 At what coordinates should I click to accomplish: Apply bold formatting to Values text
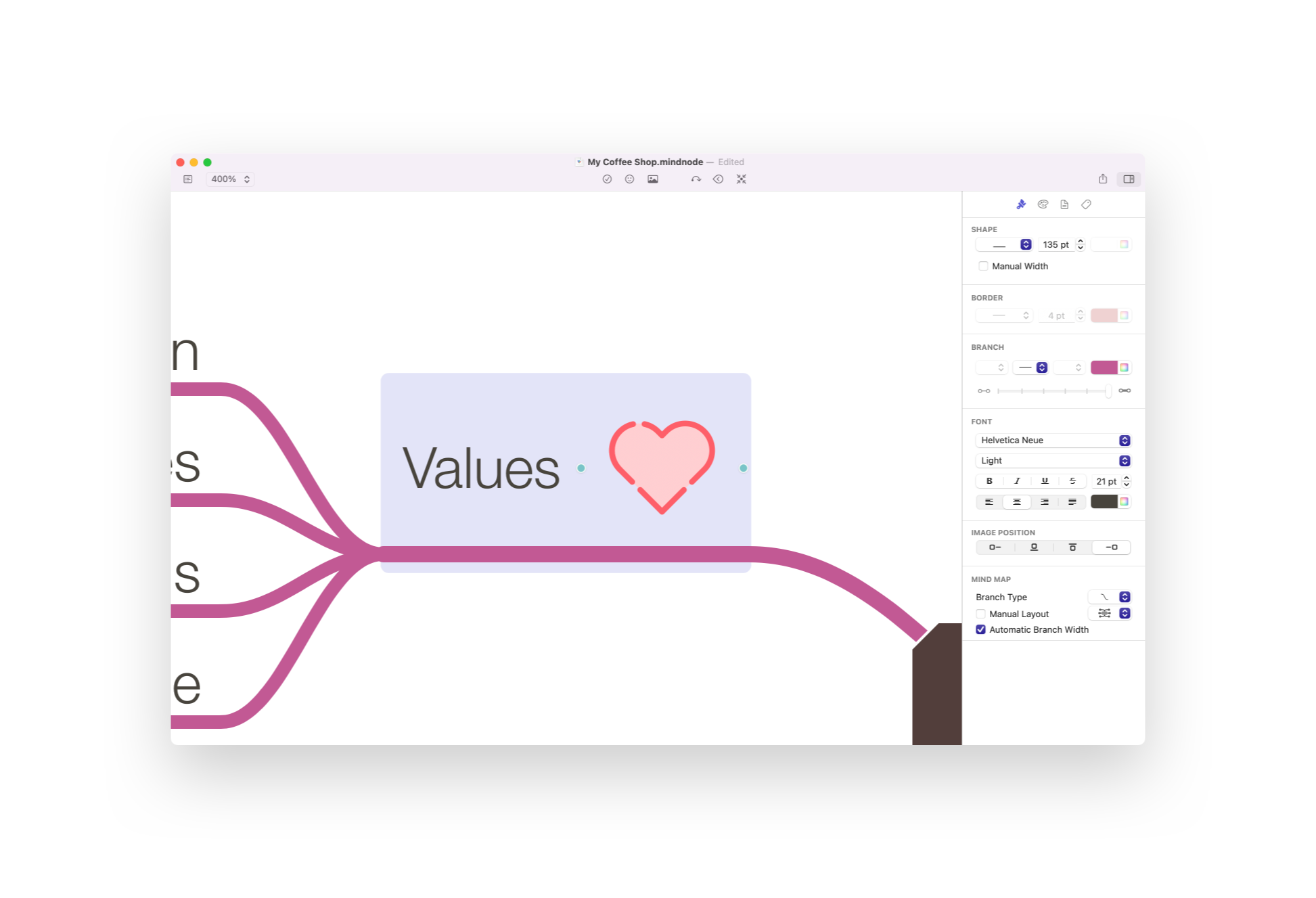tap(989, 481)
